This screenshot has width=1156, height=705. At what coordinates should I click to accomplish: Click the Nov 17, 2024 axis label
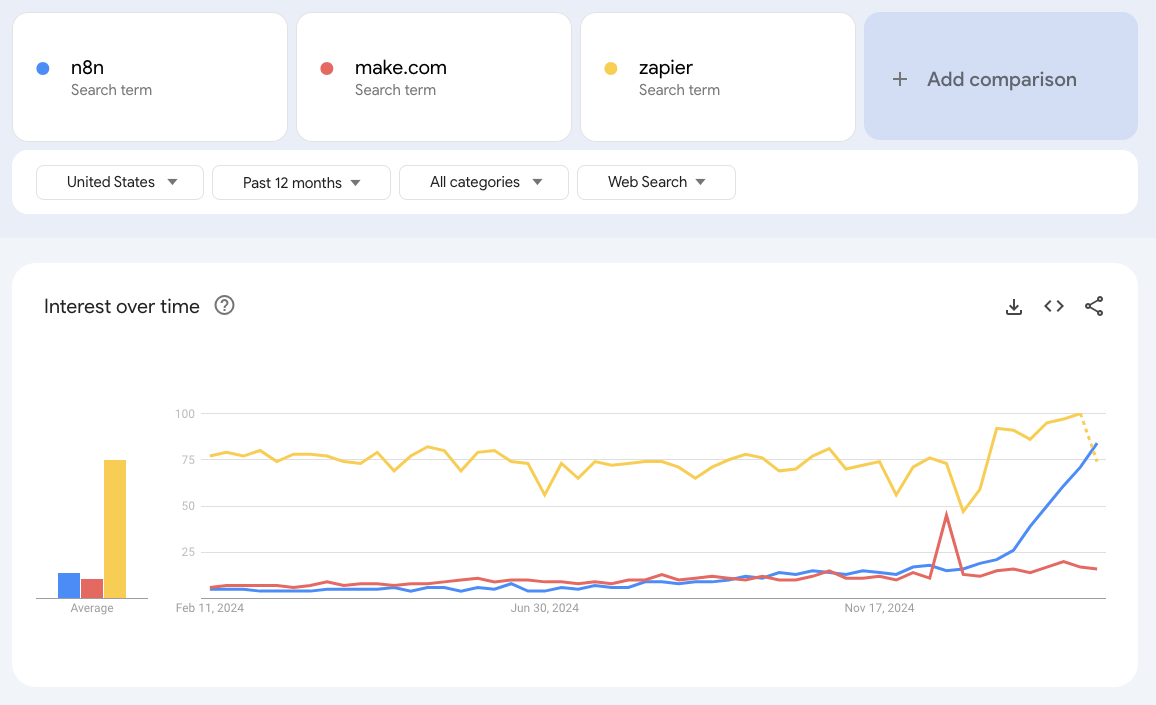(x=879, y=607)
